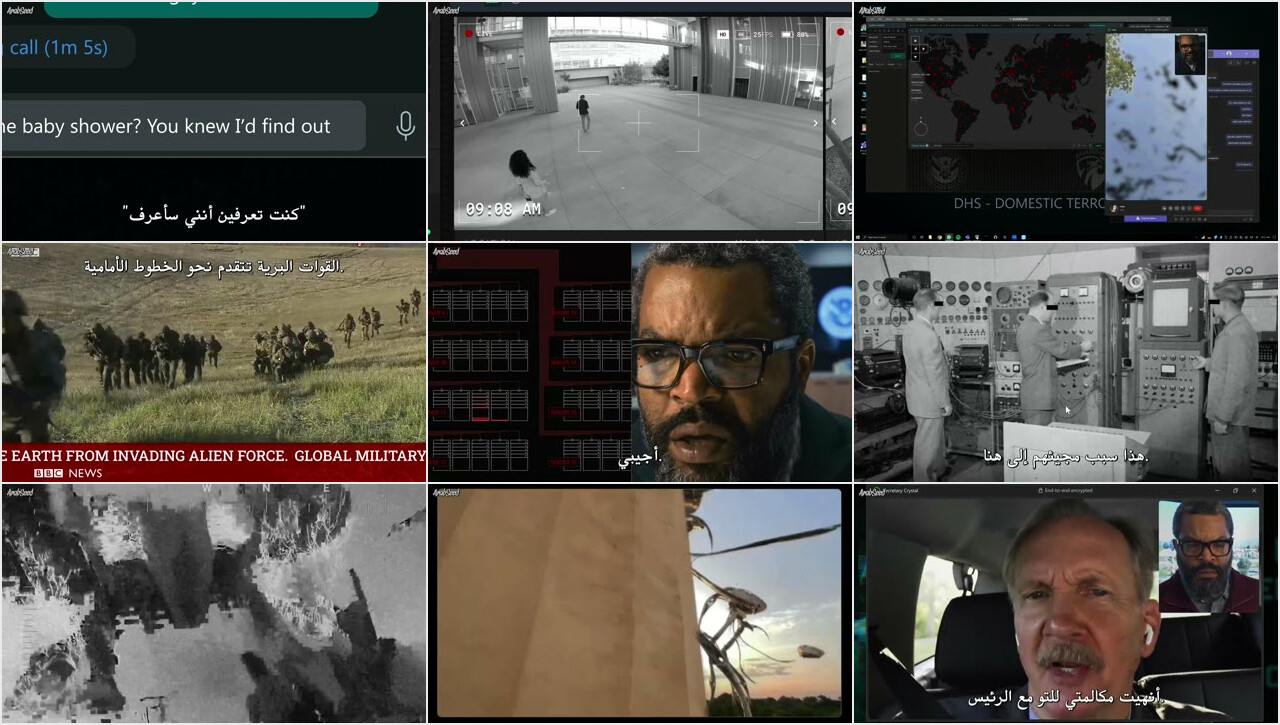Pan the world map up with the up arrow

point(915,40)
